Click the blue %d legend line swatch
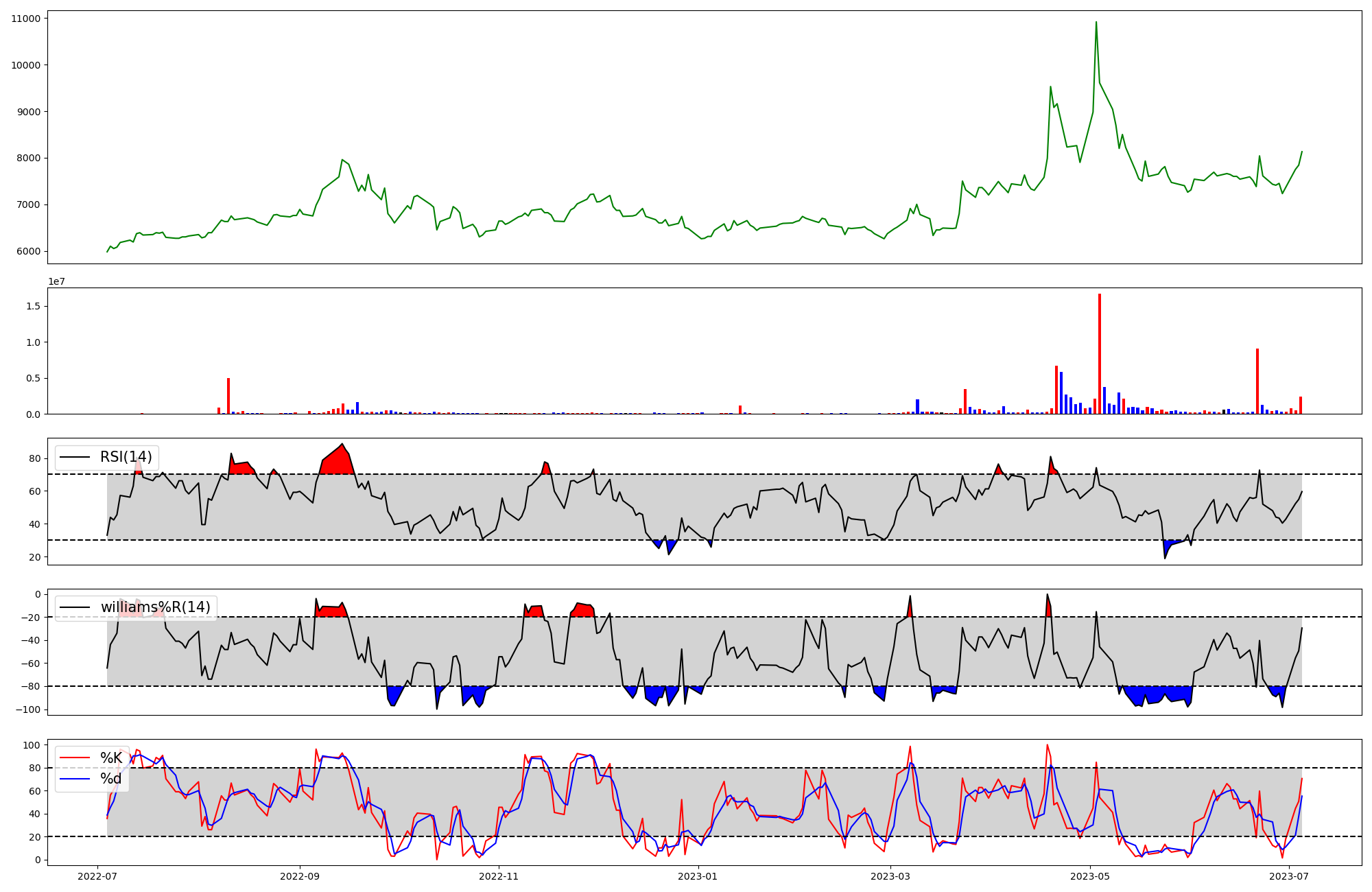This screenshot has height=892, width=1372. [75, 779]
